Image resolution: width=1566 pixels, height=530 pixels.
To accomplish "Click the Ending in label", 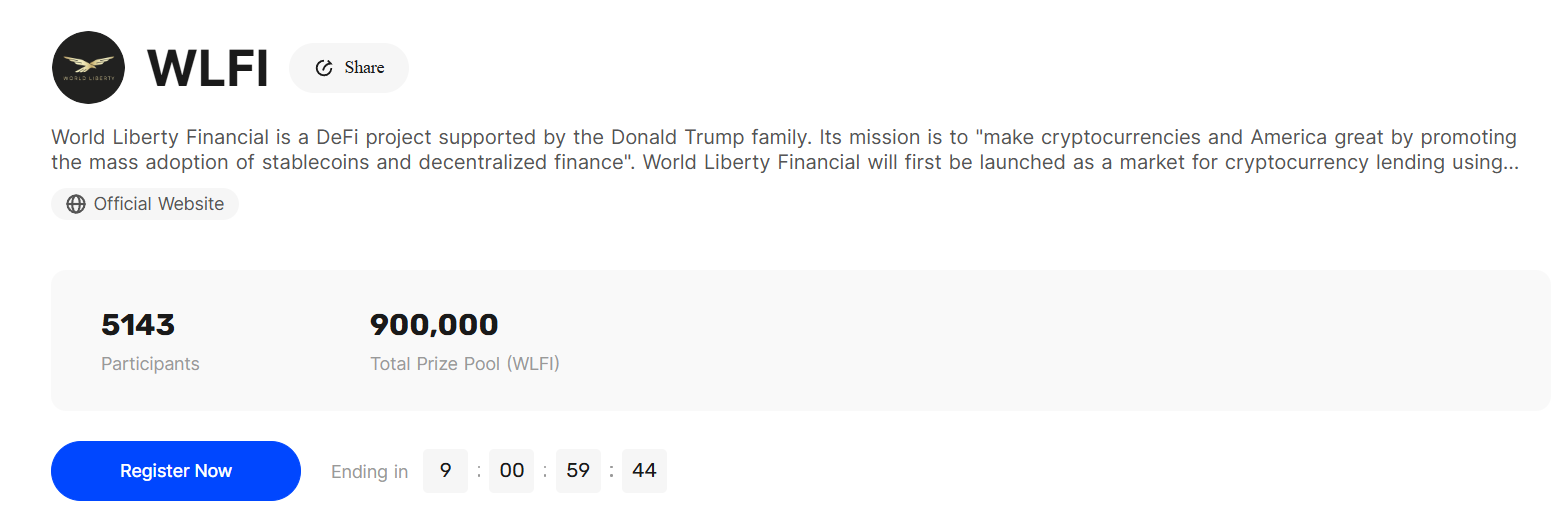I will 369,472.
